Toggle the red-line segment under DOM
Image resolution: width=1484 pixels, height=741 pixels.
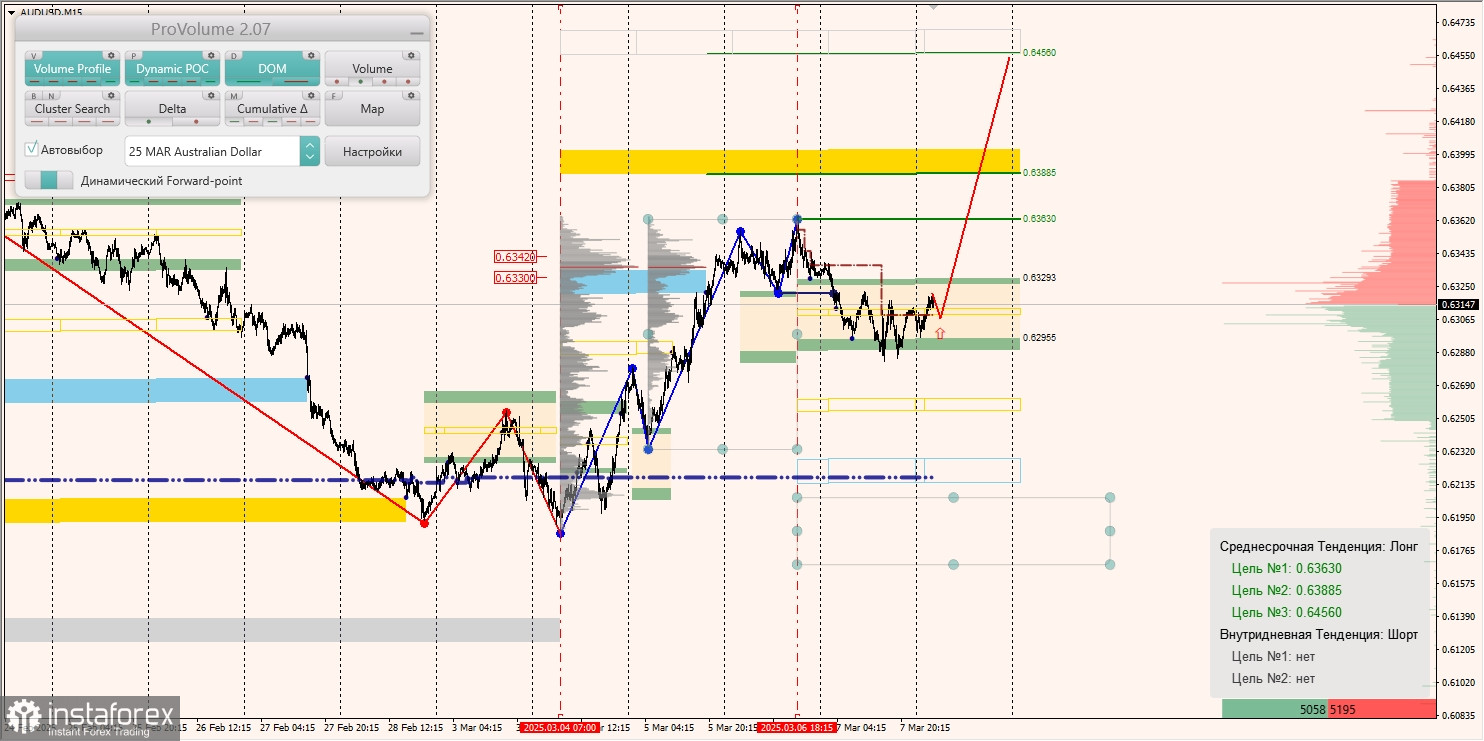pos(296,81)
